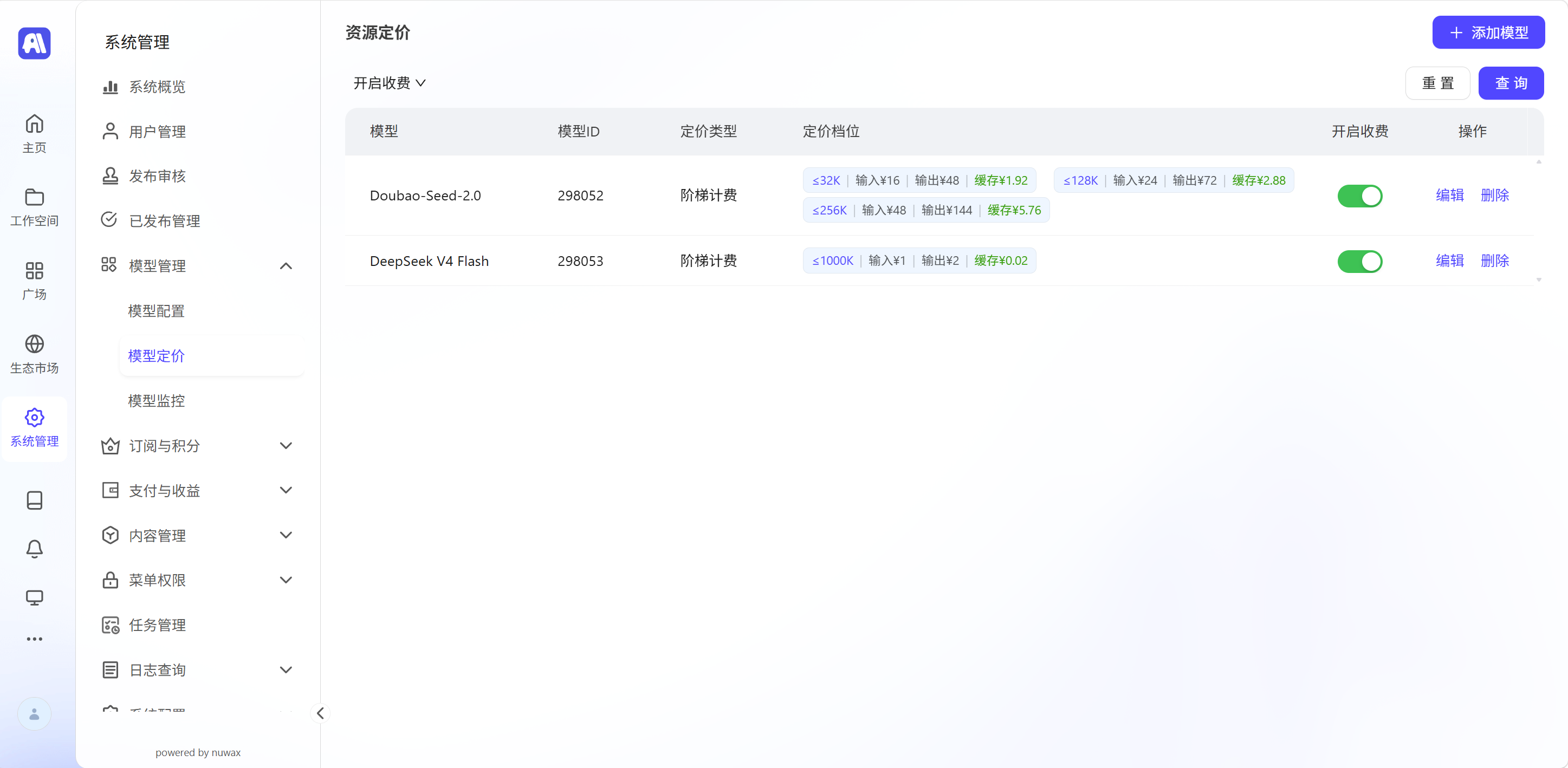1568x768 pixels.
Task: Toggle charging switch for DeepSeek V4 Flash
Action: pyautogui.click(x=1359, y=262)
